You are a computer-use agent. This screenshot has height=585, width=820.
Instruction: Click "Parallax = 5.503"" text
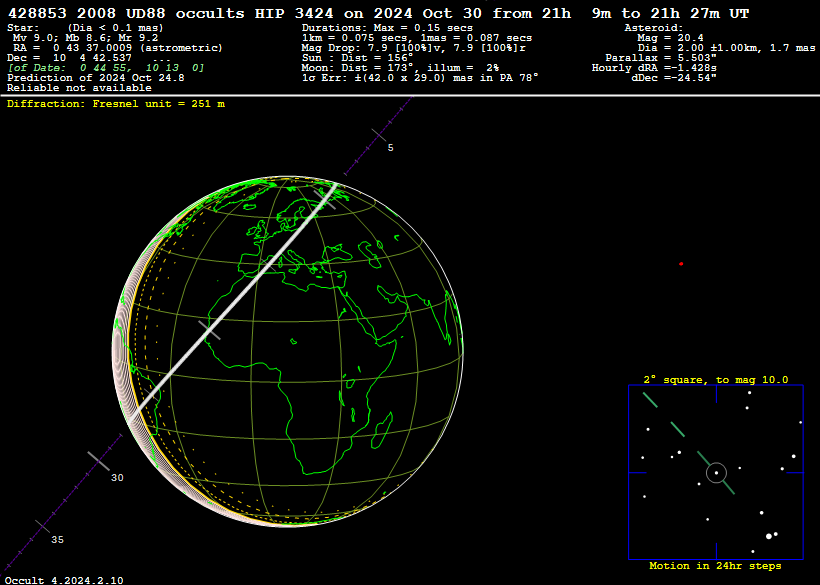coord(661,58)
